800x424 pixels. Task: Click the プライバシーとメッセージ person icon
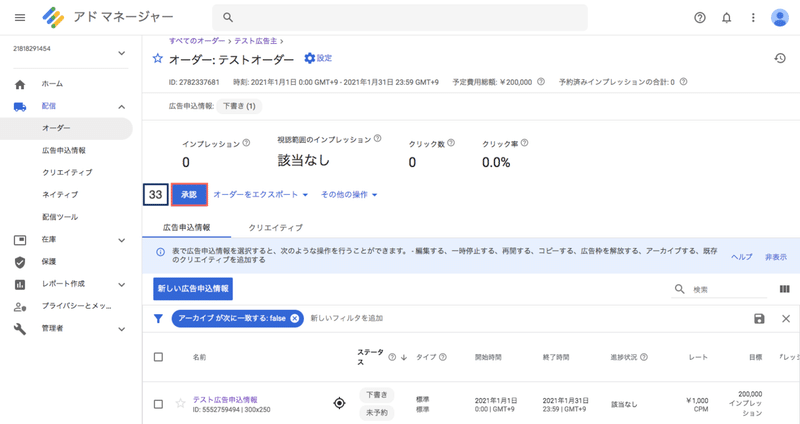click(20, 307)
